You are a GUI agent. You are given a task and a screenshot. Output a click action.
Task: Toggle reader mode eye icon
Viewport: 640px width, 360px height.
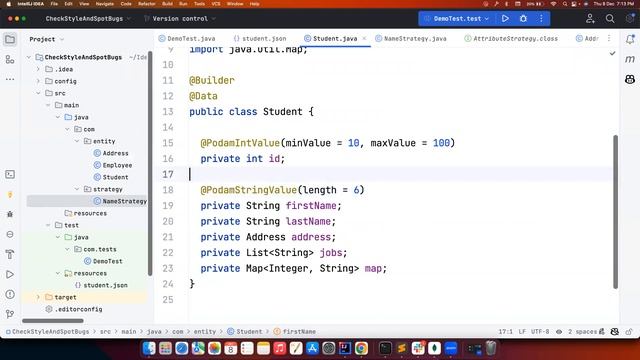coord(559,332)
